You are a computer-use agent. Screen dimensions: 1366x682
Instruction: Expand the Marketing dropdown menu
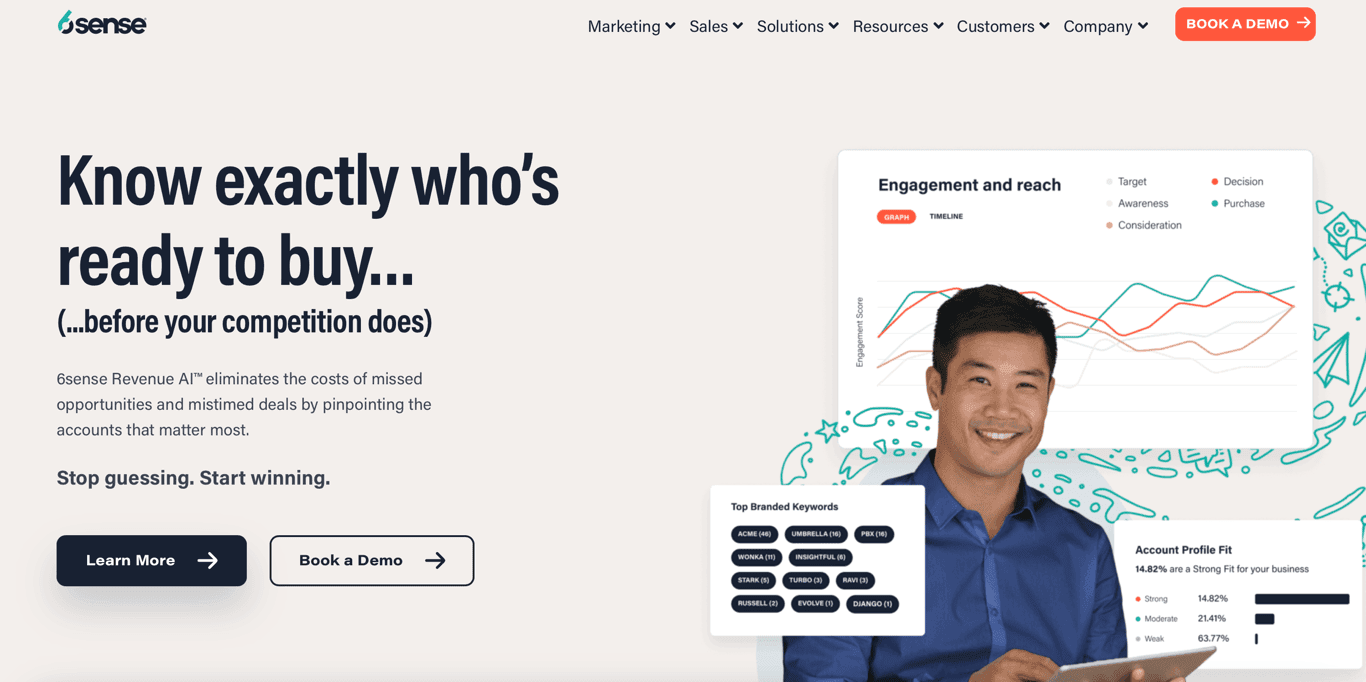click(x=631, y=26)
